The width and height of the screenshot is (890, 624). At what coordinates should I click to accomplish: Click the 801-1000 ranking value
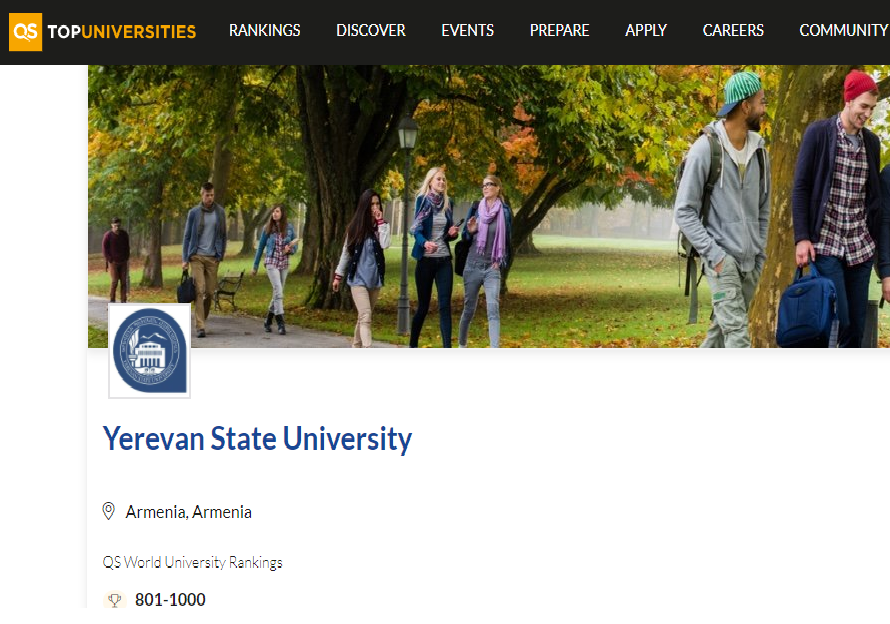(170, 600)
